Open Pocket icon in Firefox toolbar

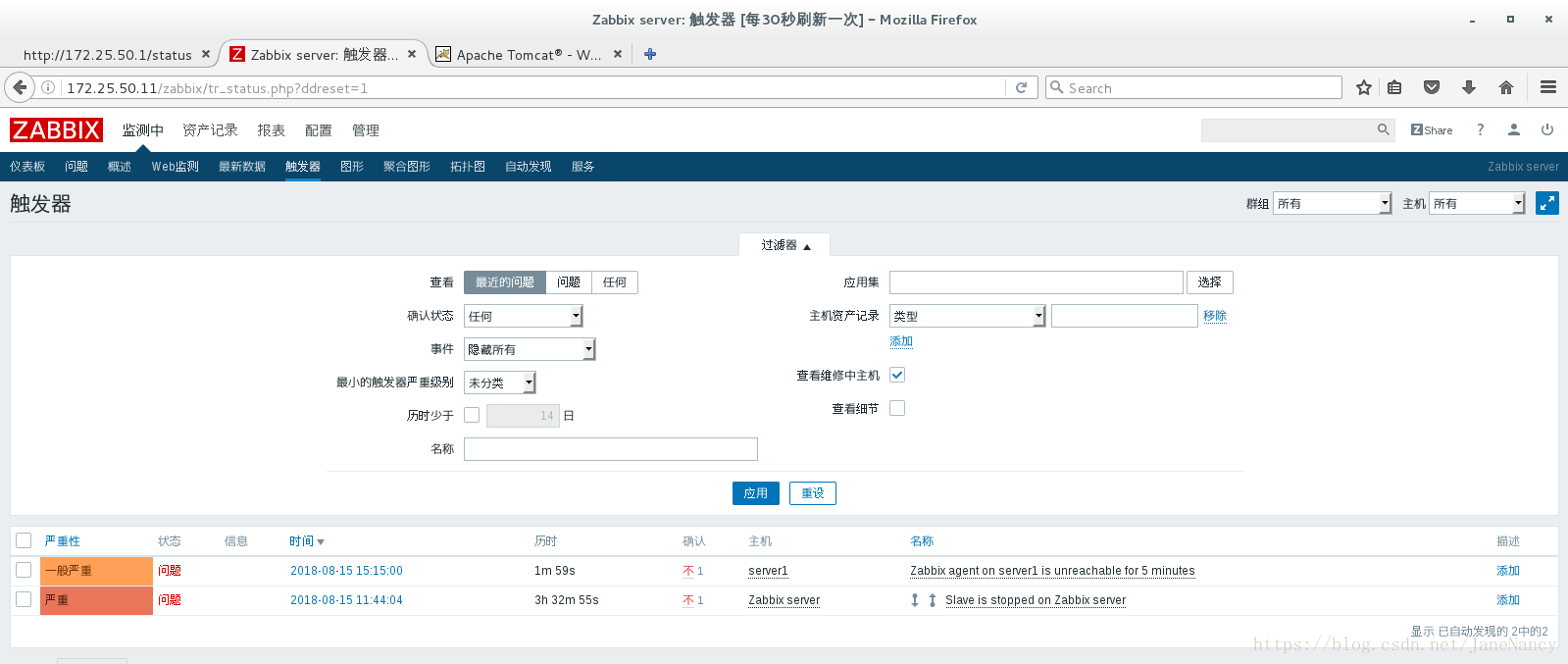(x=1432, y=87)
